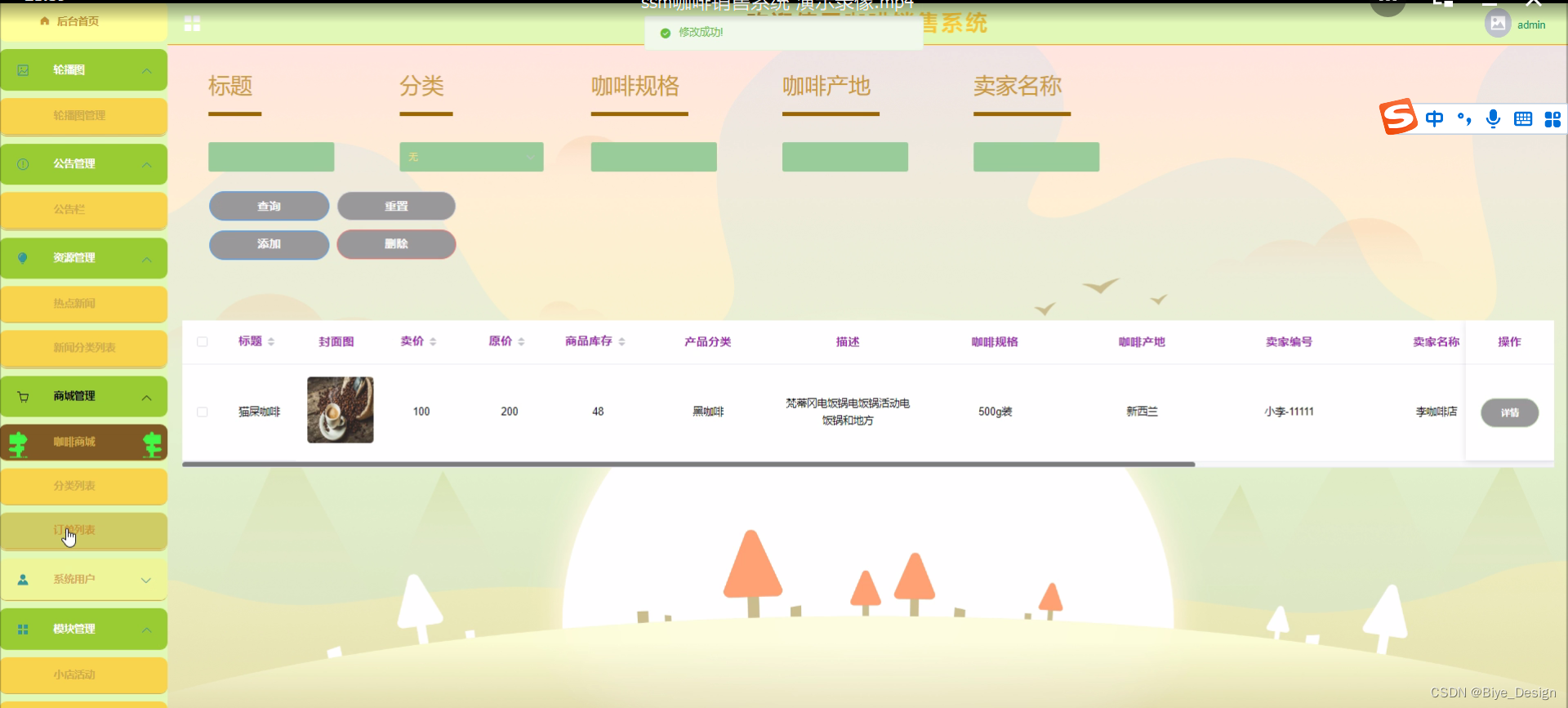Click the 轮播图 image icon in the sidebar

(23, 70)
